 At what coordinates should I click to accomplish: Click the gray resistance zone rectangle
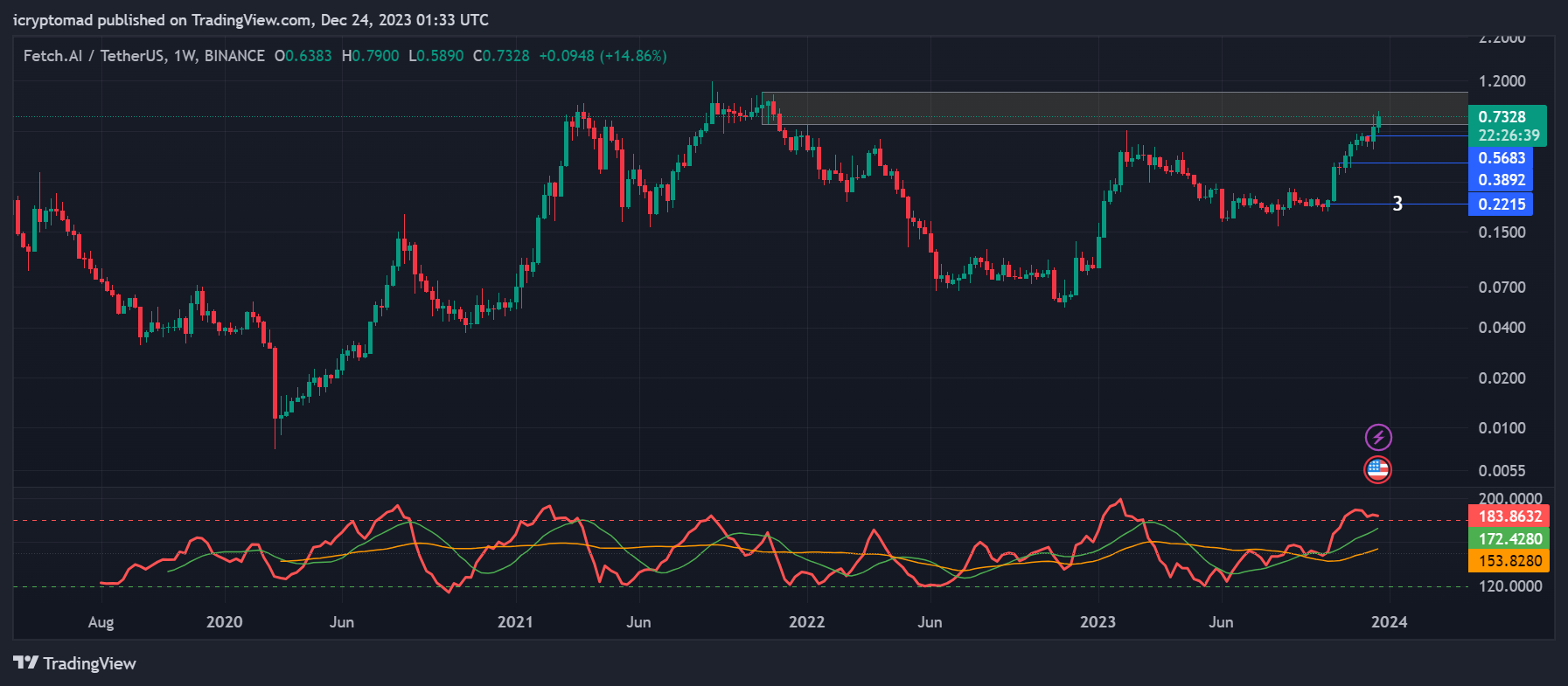[1115, 108]
